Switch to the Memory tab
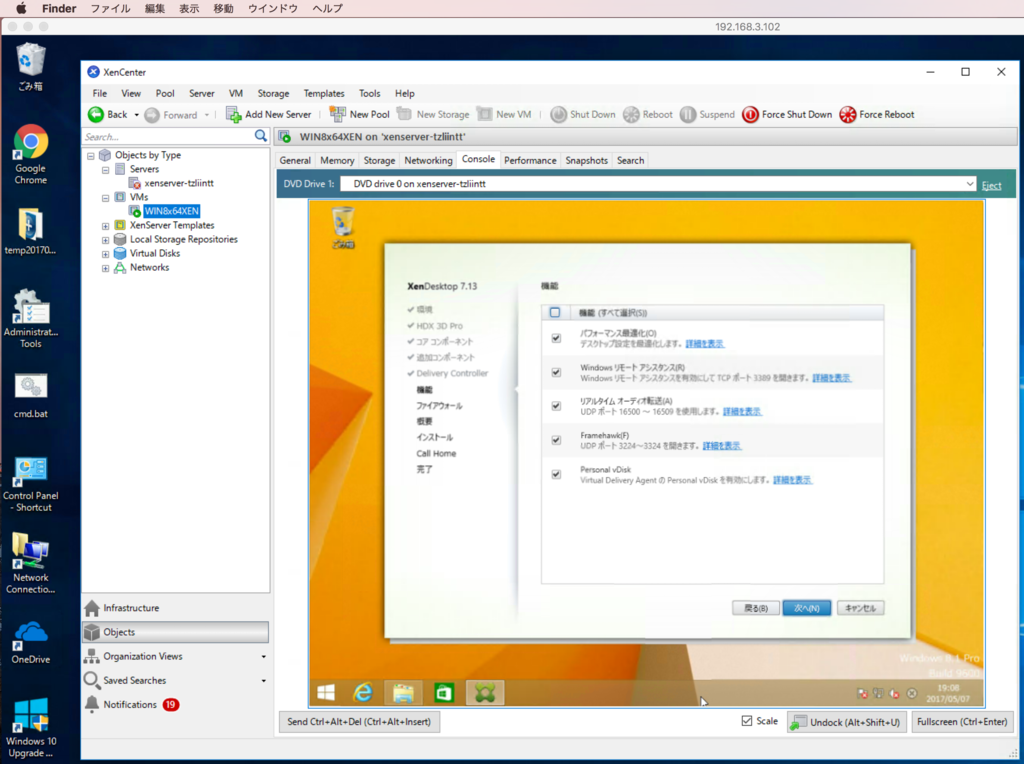This screenshot has width=1024, height=764. tap(337, 160)
